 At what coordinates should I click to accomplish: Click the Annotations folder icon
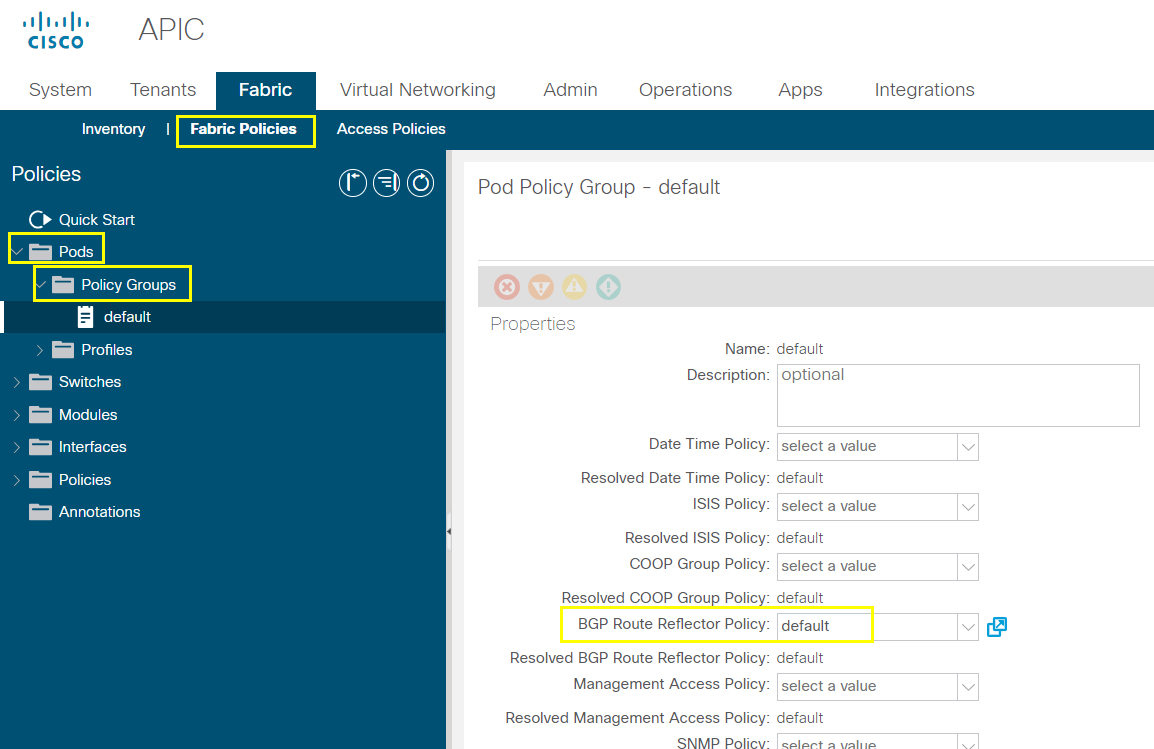(x=40, y=512)
